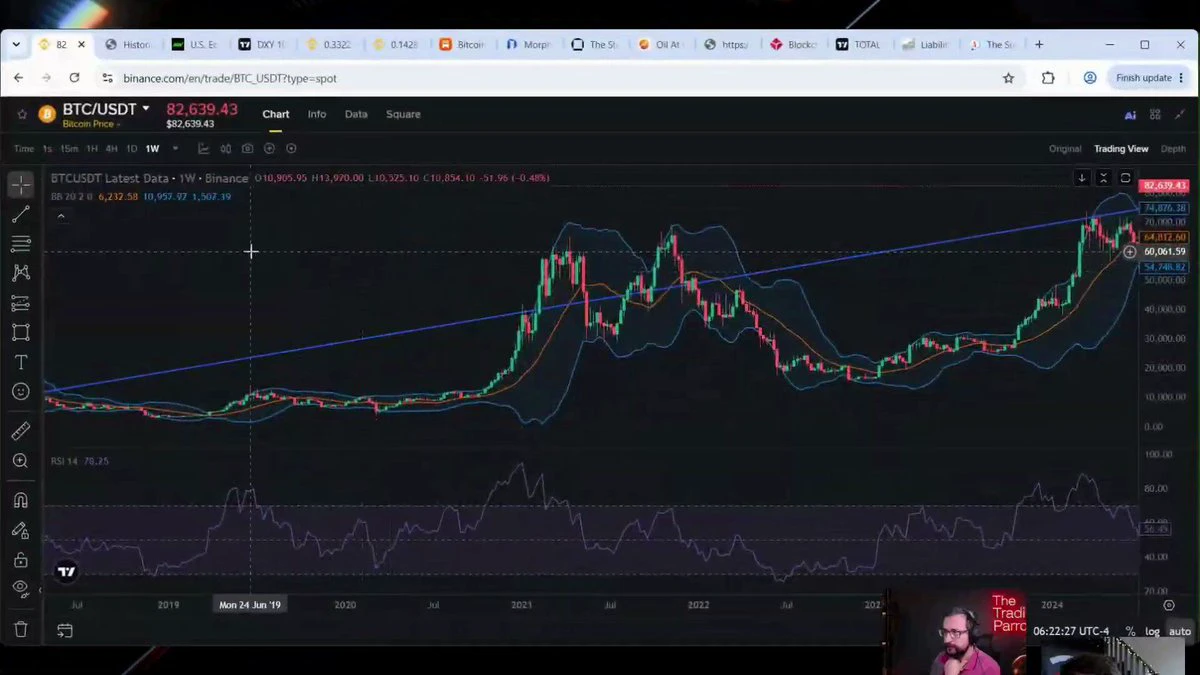Select the 15m time interval
This screenshot has height=675, width=1200.
point(69,149)
